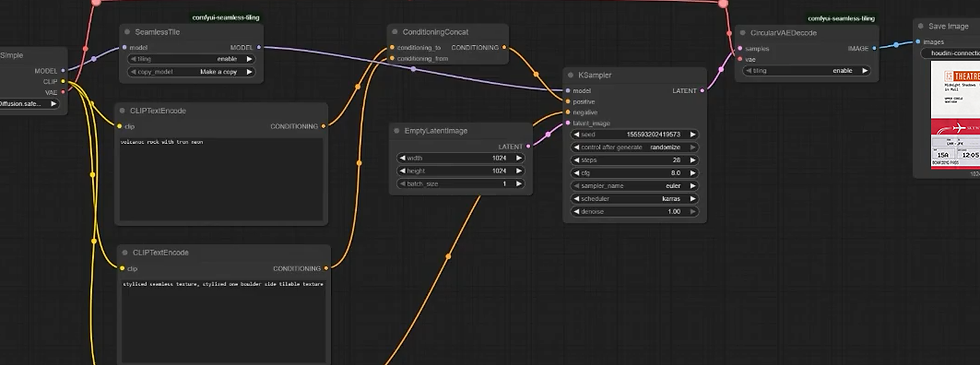980x365 pixels.
Task: Toggle the tiling enable option in SeamlessTile
Action: point(191,59)
